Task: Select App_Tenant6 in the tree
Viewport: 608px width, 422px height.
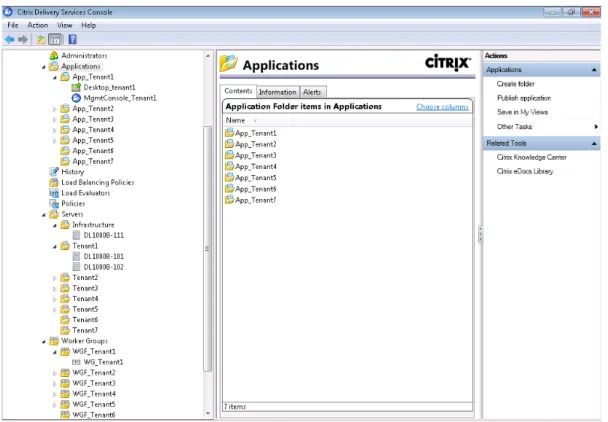Action: tap(93, 151)
